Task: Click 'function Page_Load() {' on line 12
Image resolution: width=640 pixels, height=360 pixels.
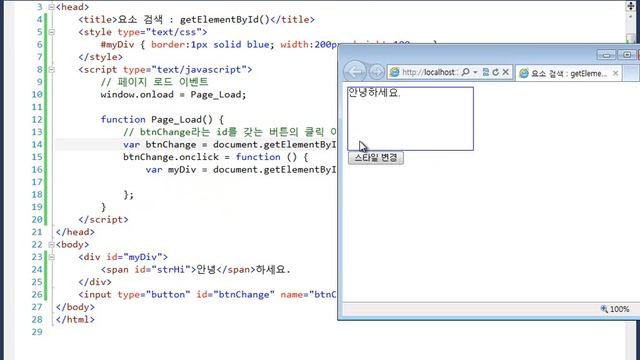Action: click(x=162, y=120)
